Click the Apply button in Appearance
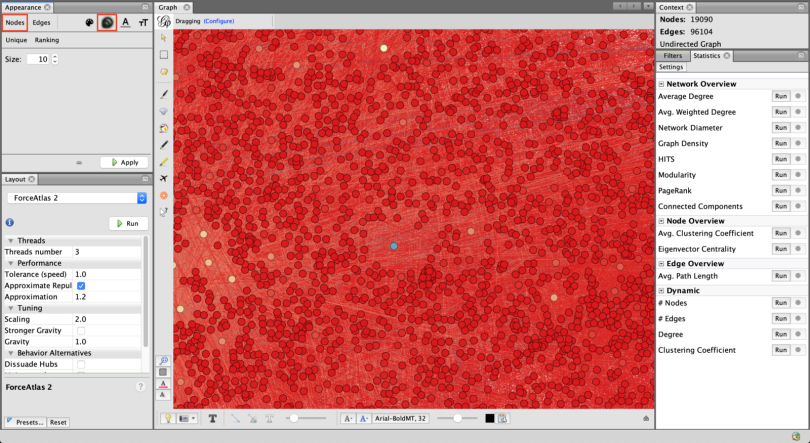Screen dimensions: 810x443 (124, 162)
